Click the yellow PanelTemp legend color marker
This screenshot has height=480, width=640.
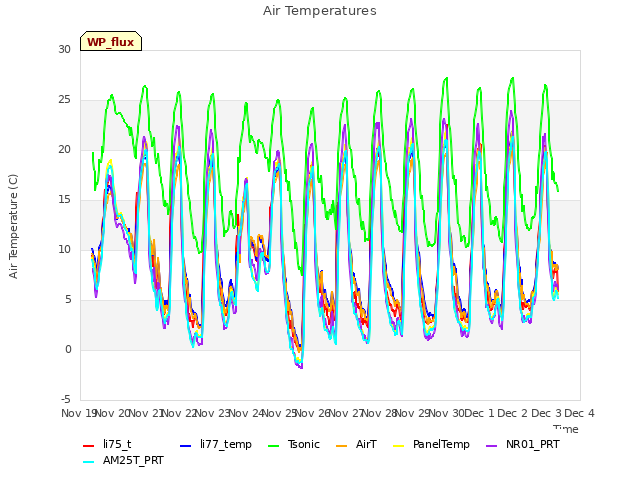[x=399, y=446]
